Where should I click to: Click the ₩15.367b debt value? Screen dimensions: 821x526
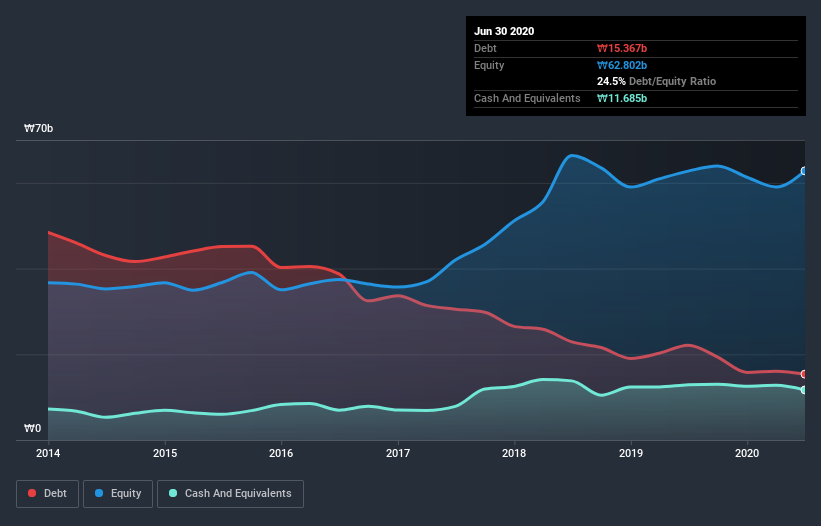622,48
